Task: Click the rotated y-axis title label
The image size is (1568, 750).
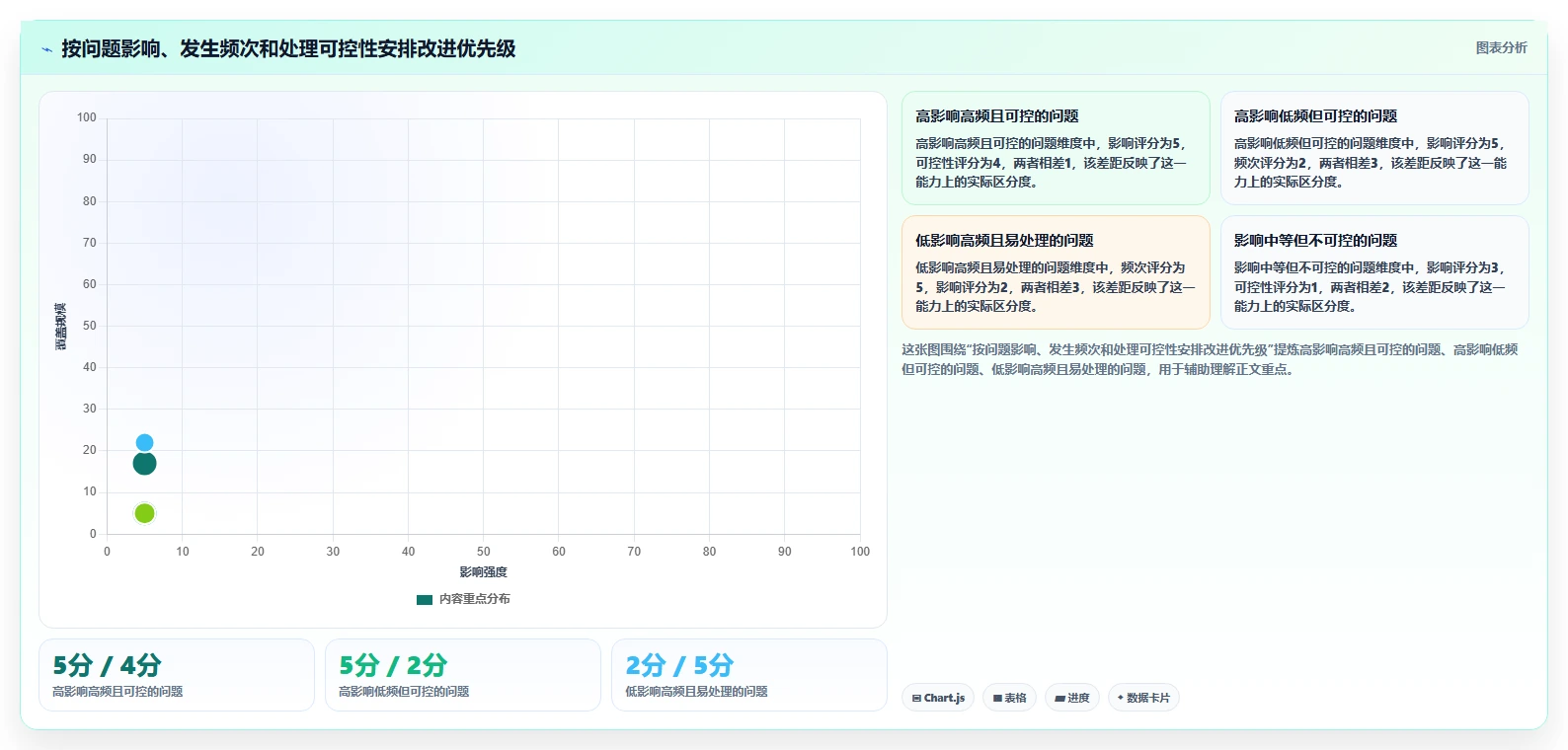Action: click(x=60, y=327)
